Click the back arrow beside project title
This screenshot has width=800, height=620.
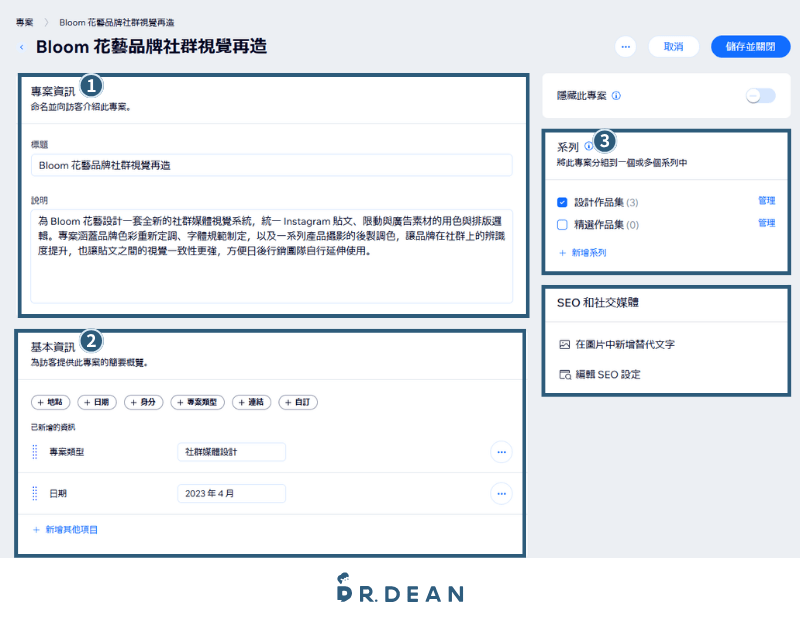pyautogui.click(x=21, y=47)
